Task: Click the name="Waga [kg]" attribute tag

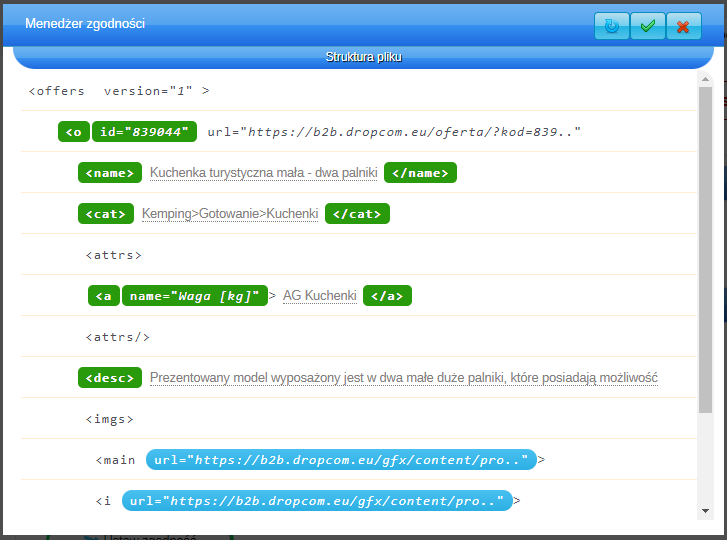Action: [195, 296]
